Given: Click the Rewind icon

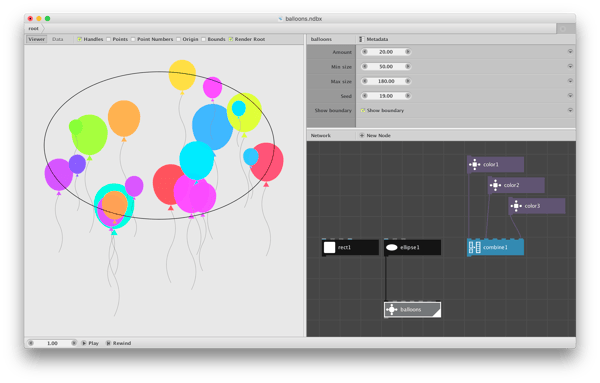Looking at the screenshot, I should (108, 343).
